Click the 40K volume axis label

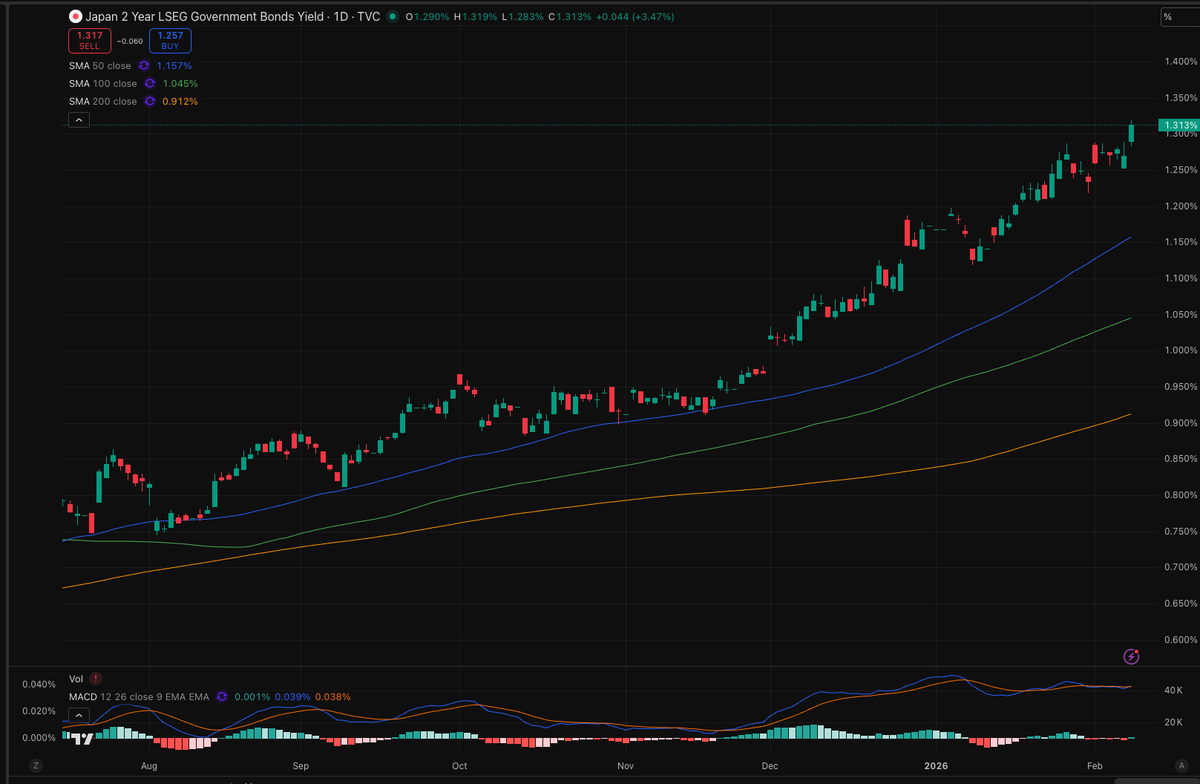coord(1175,690)
